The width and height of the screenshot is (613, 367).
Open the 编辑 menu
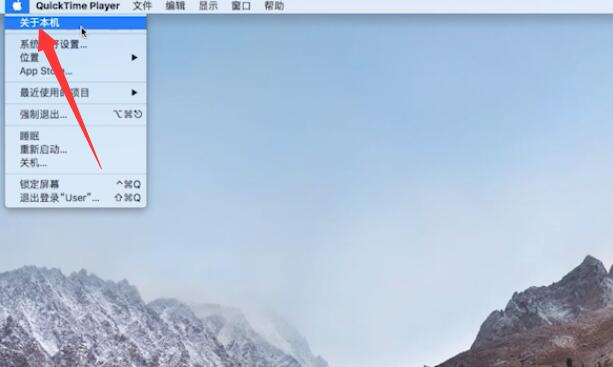pos(175,6)
